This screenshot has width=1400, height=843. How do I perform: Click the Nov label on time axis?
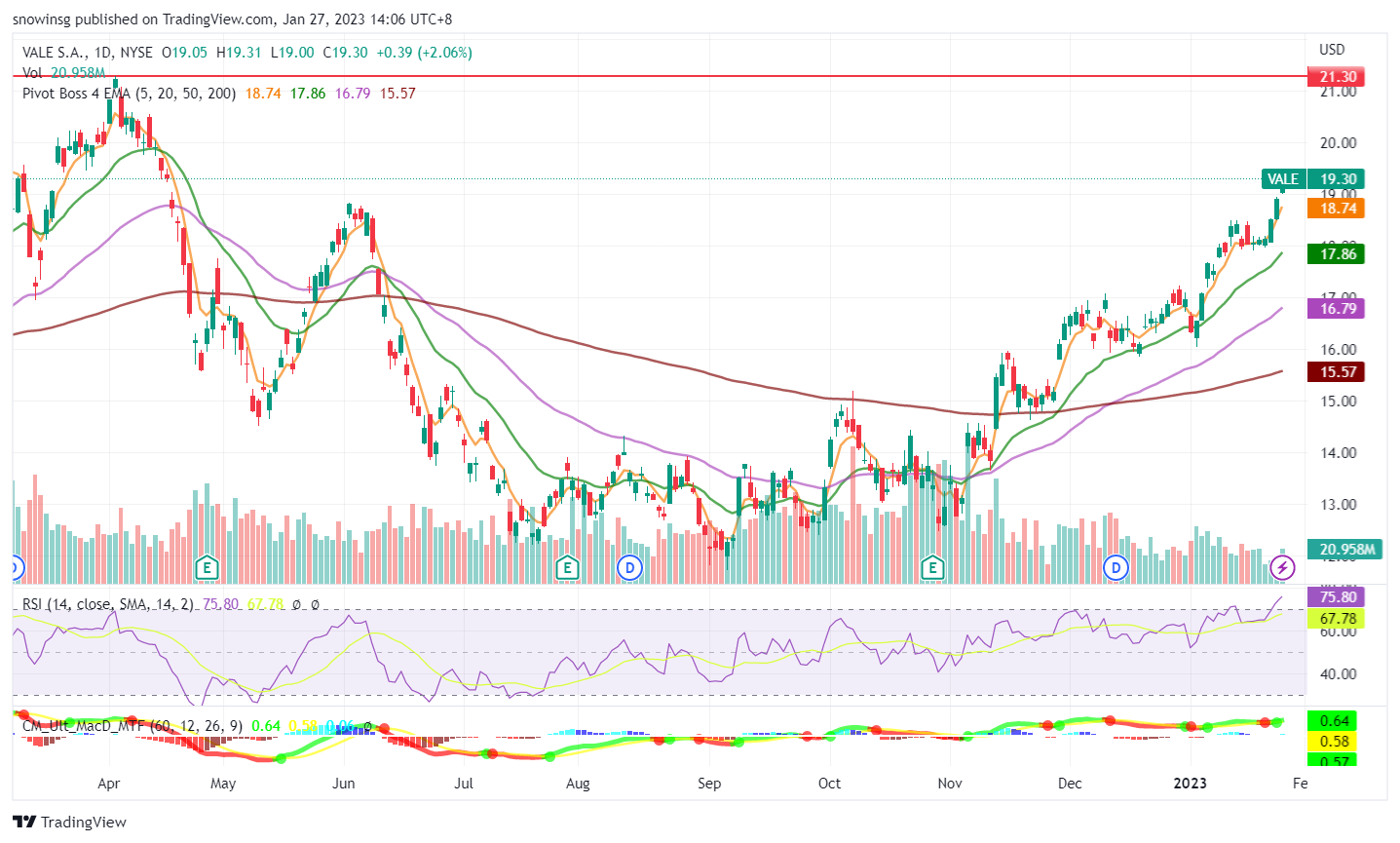pyautogui.click(x=950, y=784)
